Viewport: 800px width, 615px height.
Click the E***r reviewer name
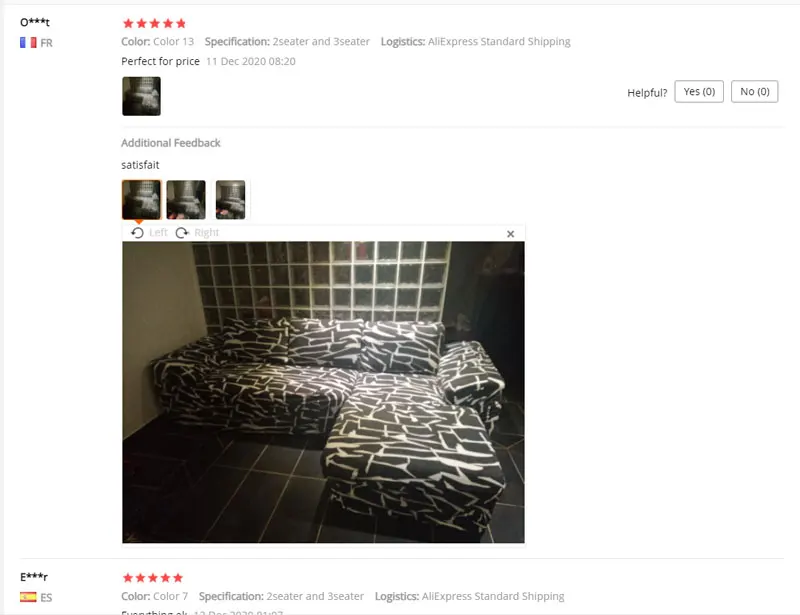34,577
